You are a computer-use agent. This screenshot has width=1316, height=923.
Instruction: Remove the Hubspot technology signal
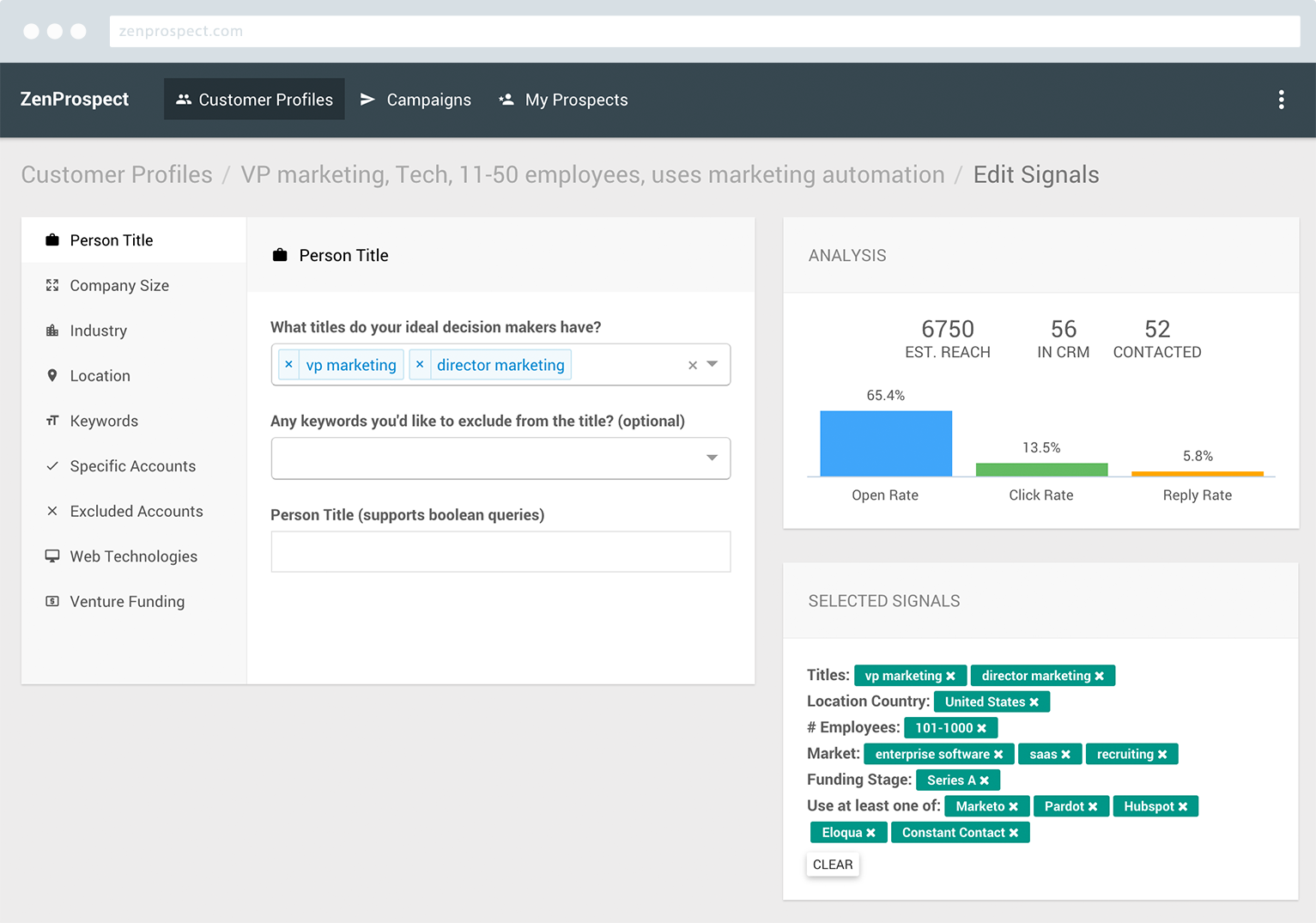click(1183, 807)
